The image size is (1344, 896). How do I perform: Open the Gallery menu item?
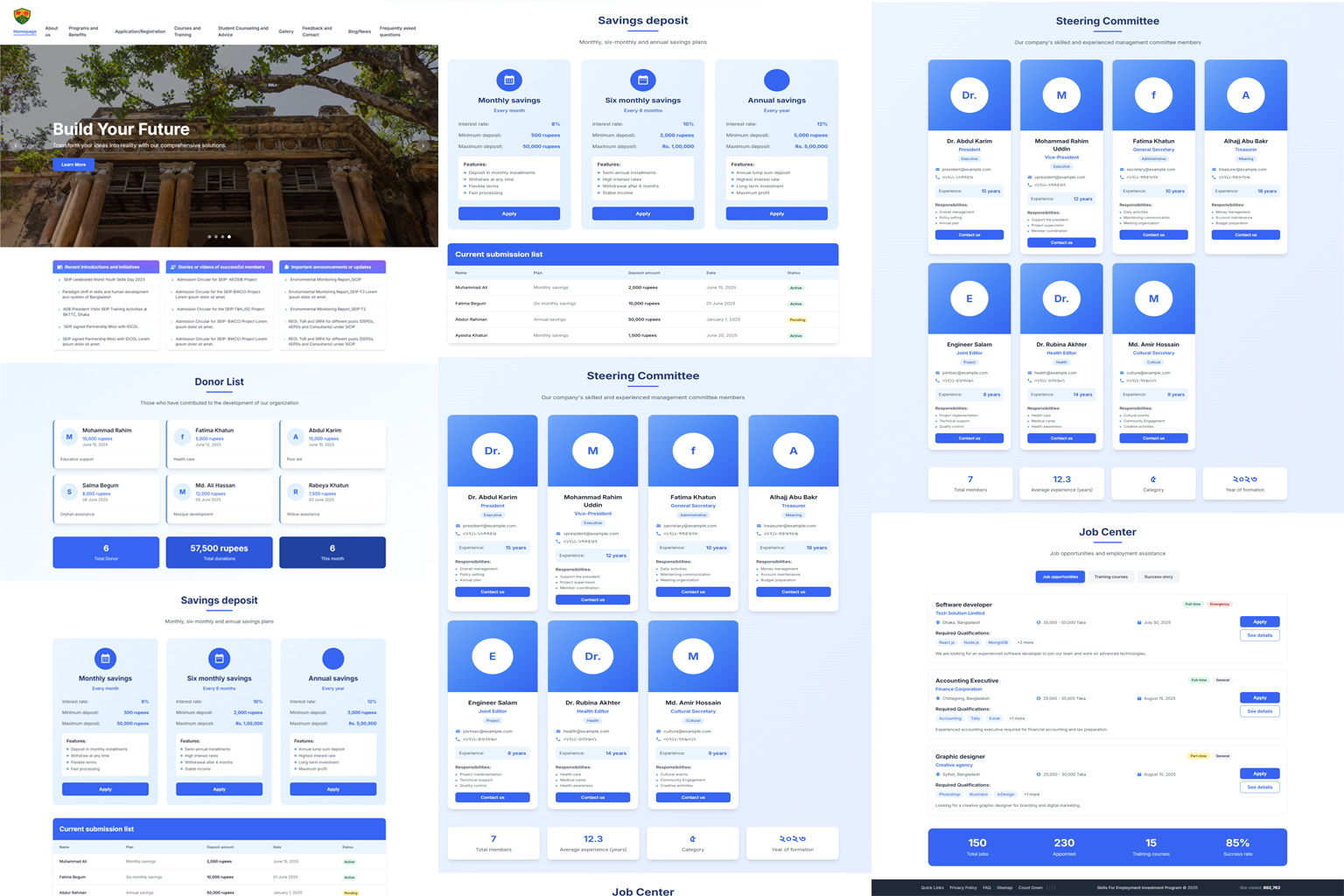pyautogui.click(x=286, y=31)
